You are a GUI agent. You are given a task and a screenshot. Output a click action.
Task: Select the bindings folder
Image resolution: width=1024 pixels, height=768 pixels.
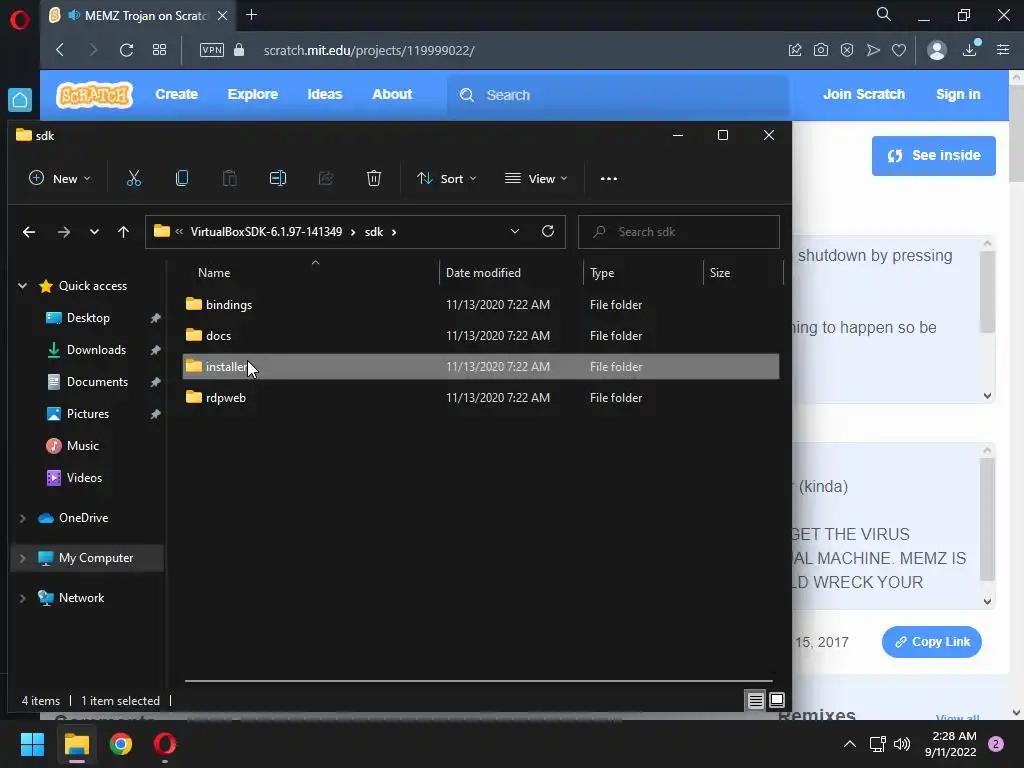(x=481, y=304)
